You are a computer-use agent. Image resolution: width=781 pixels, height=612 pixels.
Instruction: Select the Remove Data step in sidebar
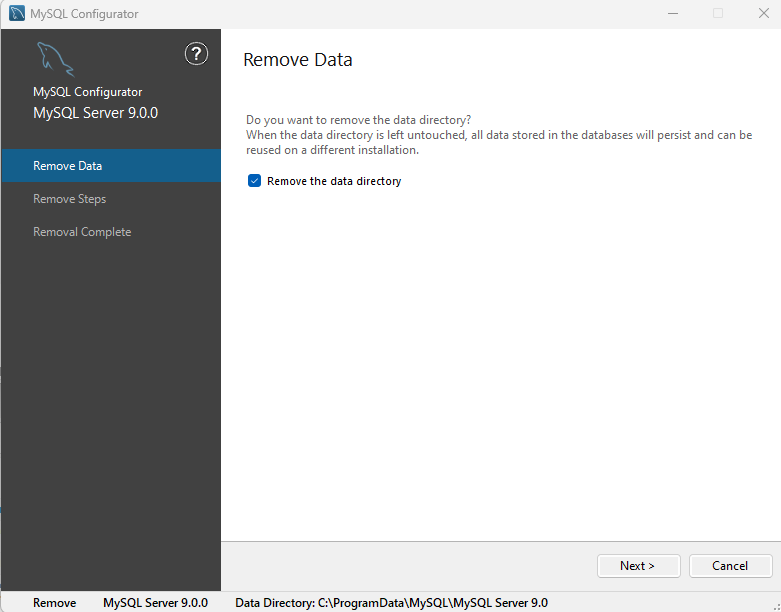[111, 166]
